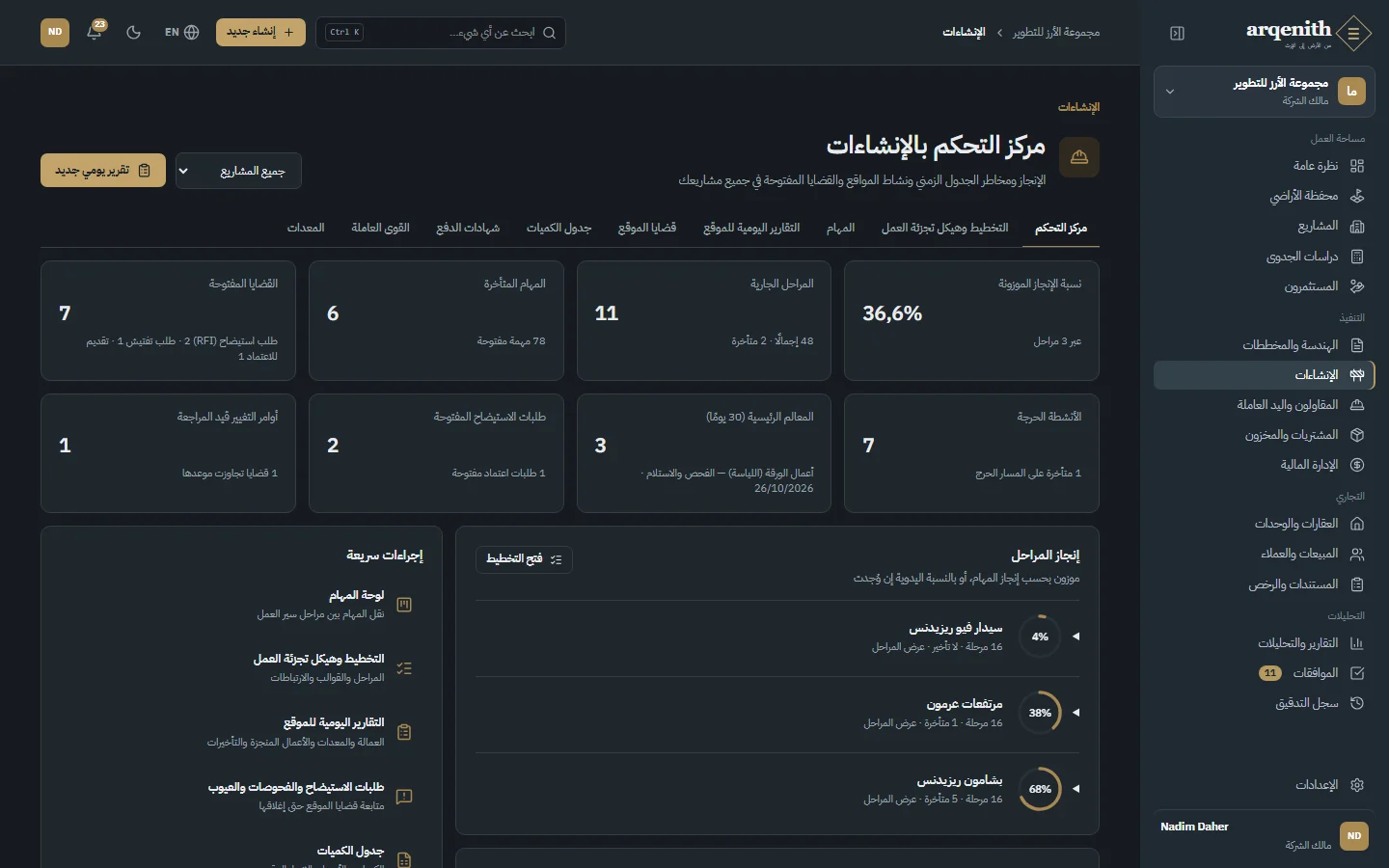Open العقارات والوحدات in the sidebar
This screenshot has width=1389, height=868.
coord(1264,524)
